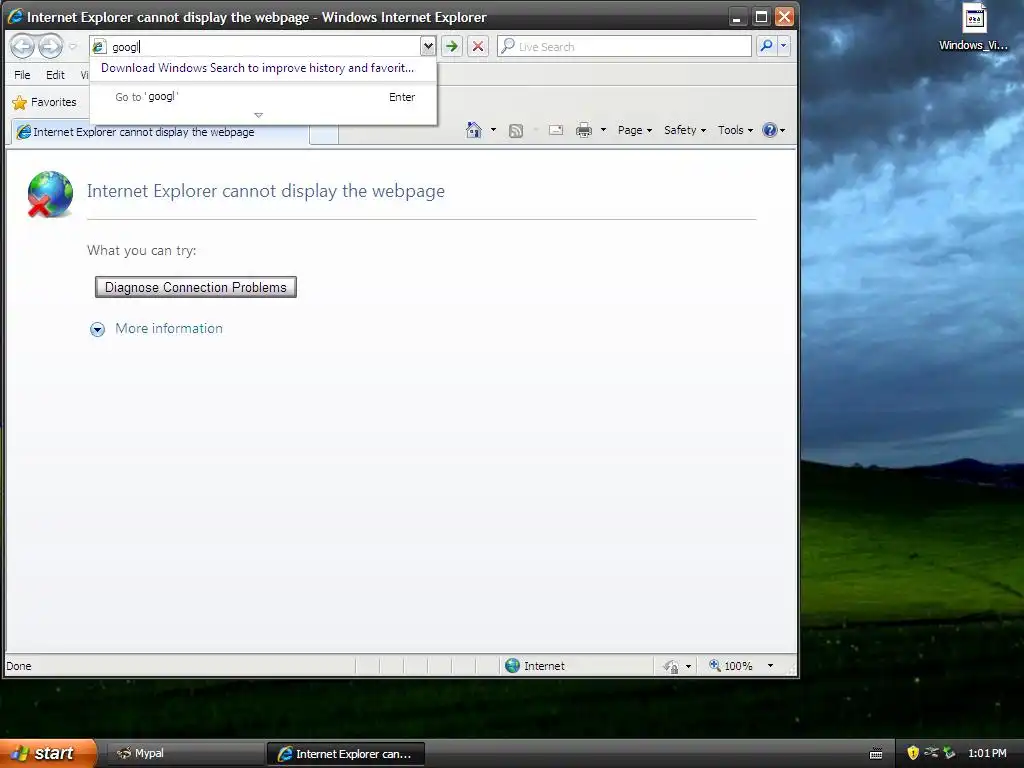Image resolution: width=1024 pixels, height=768 pixels.
Task: Click the Protected Mode lock icon
Action: point(671,666)
